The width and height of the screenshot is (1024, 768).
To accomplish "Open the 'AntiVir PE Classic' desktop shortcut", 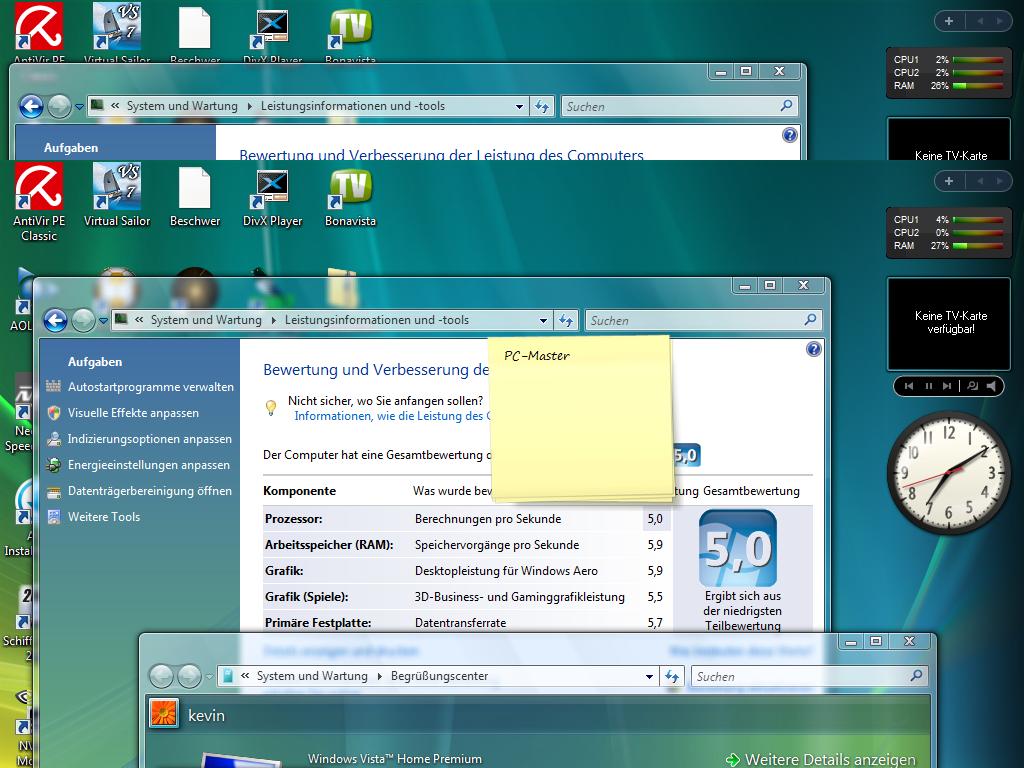I will [x=39, y=203].
